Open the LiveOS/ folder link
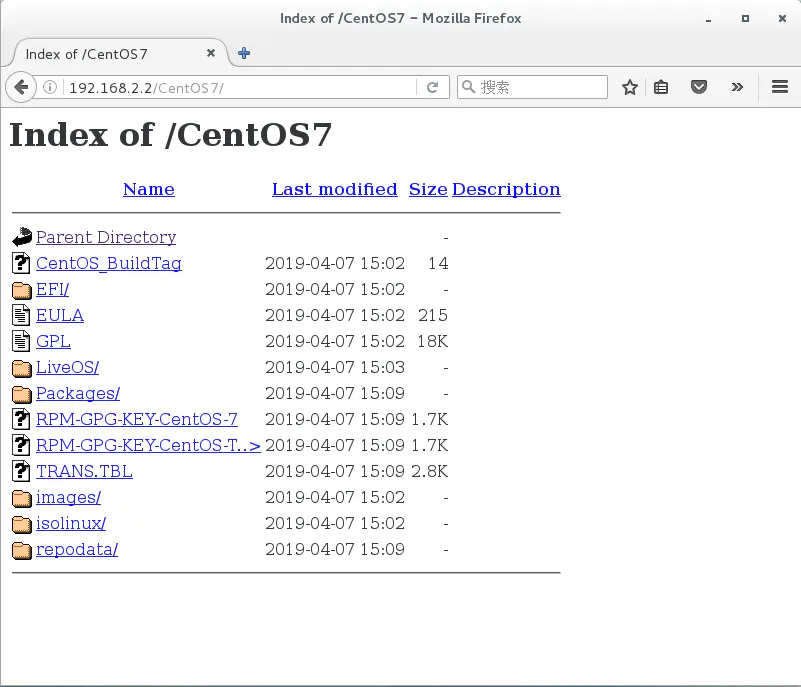Screen dimensions: 801x687 point(67,367)
